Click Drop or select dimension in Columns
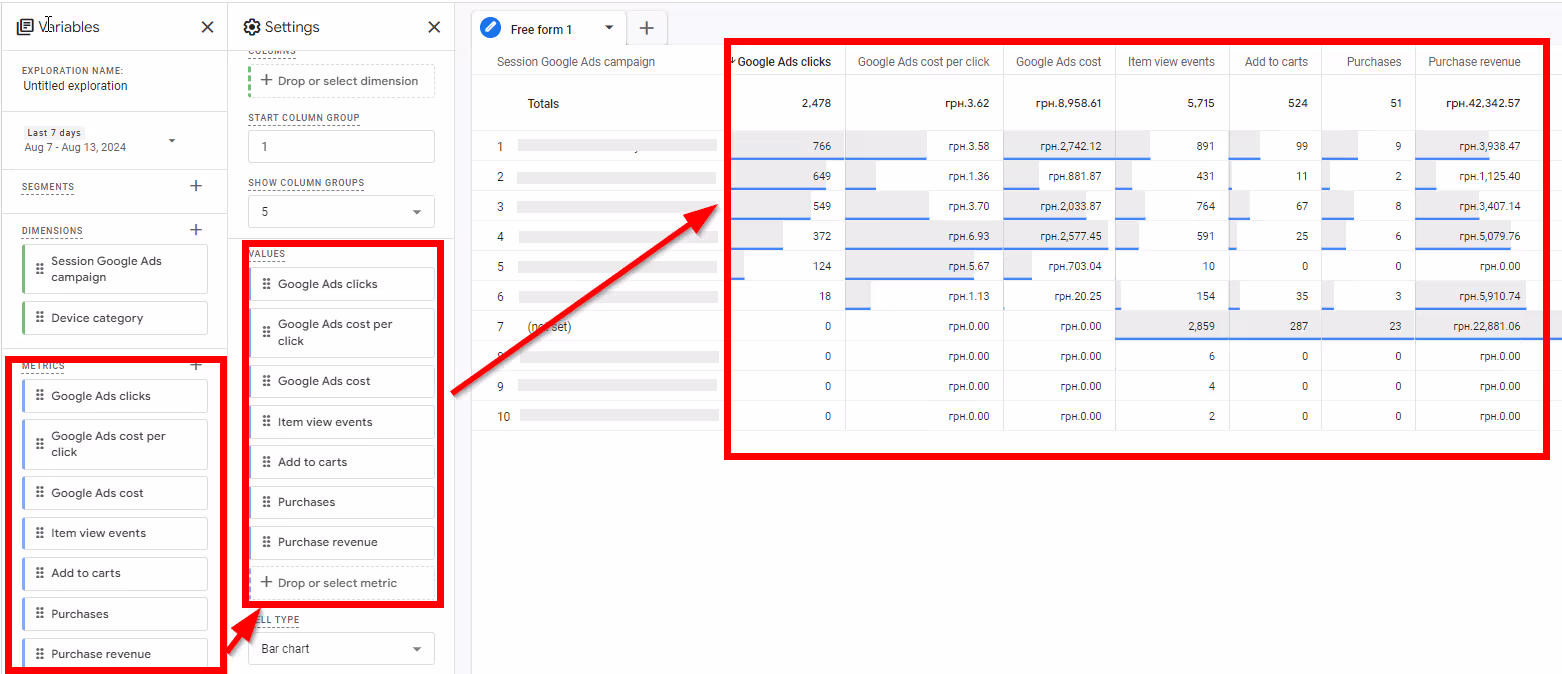 click(x=341, y=81)
